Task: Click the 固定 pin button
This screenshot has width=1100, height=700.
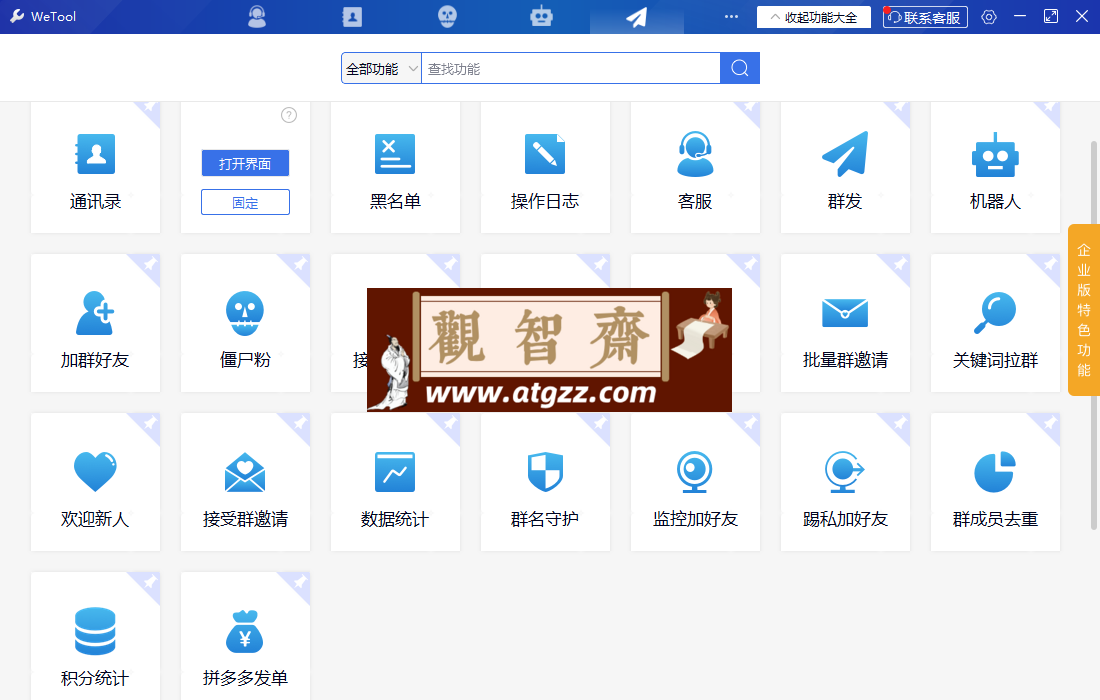Action: pyautogui.click(x=246, y=202)
